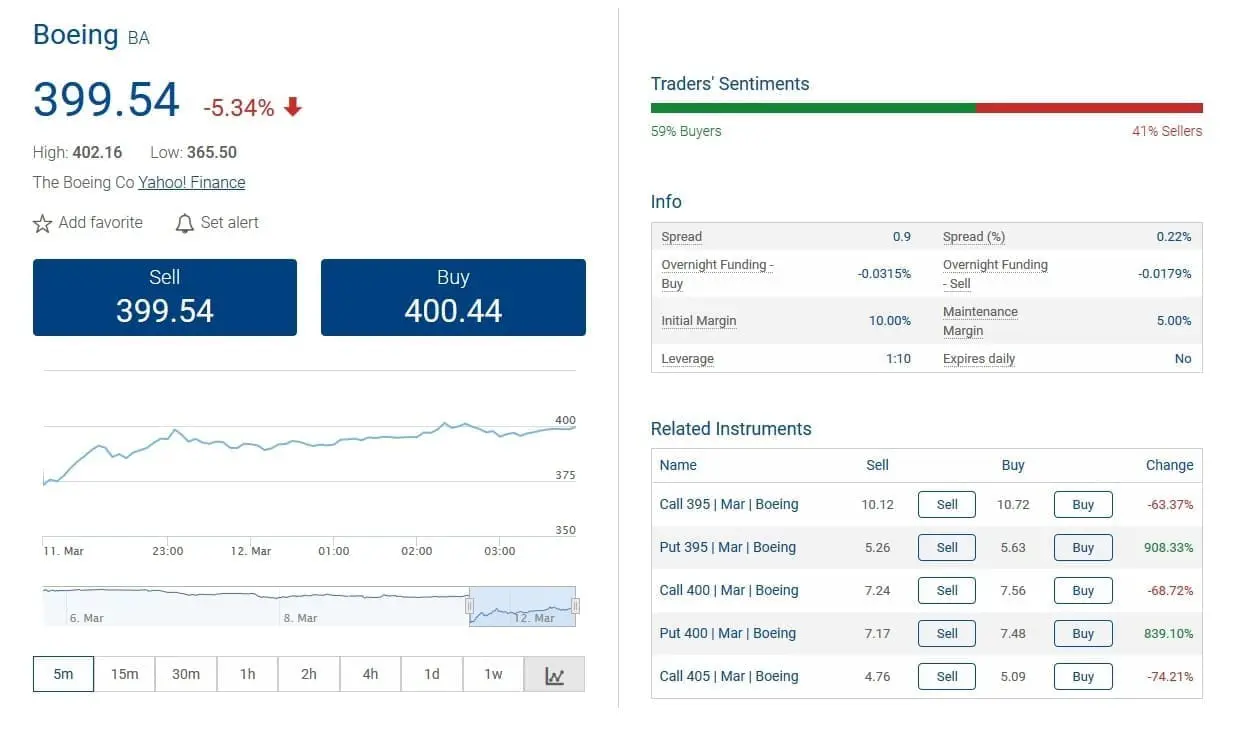
Task: Buy the Put 400 Mar Boeing option
Action: pos(1082,633)
